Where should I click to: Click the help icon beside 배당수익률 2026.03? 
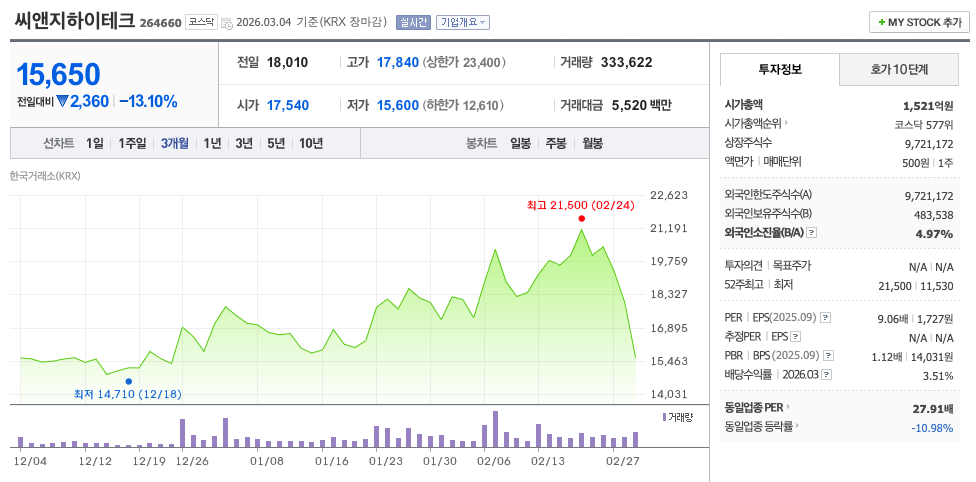826,375
